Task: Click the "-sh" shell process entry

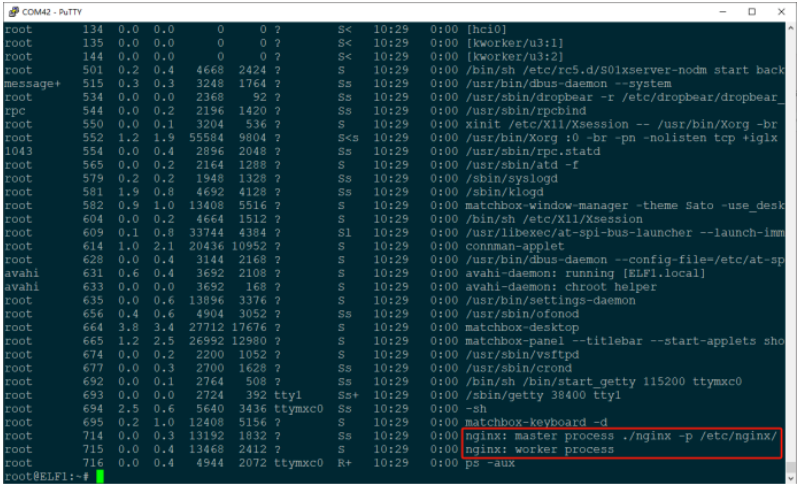Action: click(x=476, y=409)
